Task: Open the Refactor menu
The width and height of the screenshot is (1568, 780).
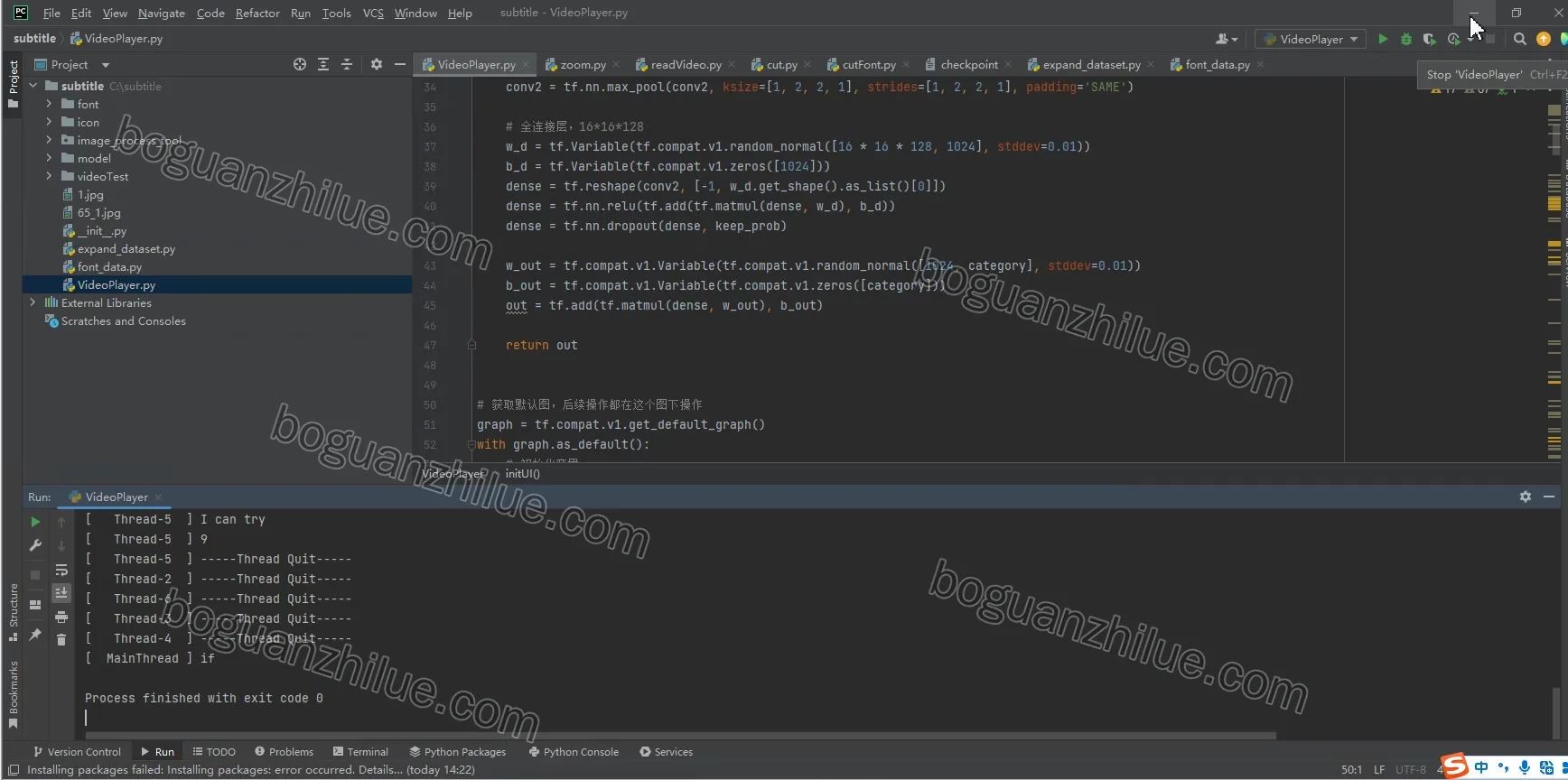Action: (x=257, y=13)
